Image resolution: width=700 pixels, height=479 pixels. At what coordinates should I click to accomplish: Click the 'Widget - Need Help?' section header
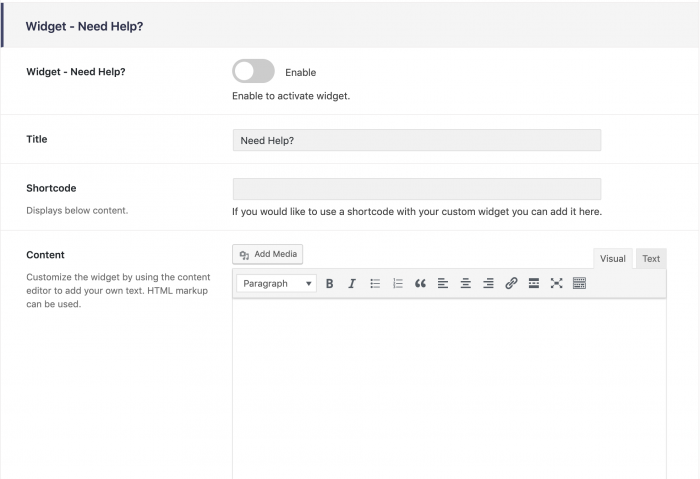84,26
